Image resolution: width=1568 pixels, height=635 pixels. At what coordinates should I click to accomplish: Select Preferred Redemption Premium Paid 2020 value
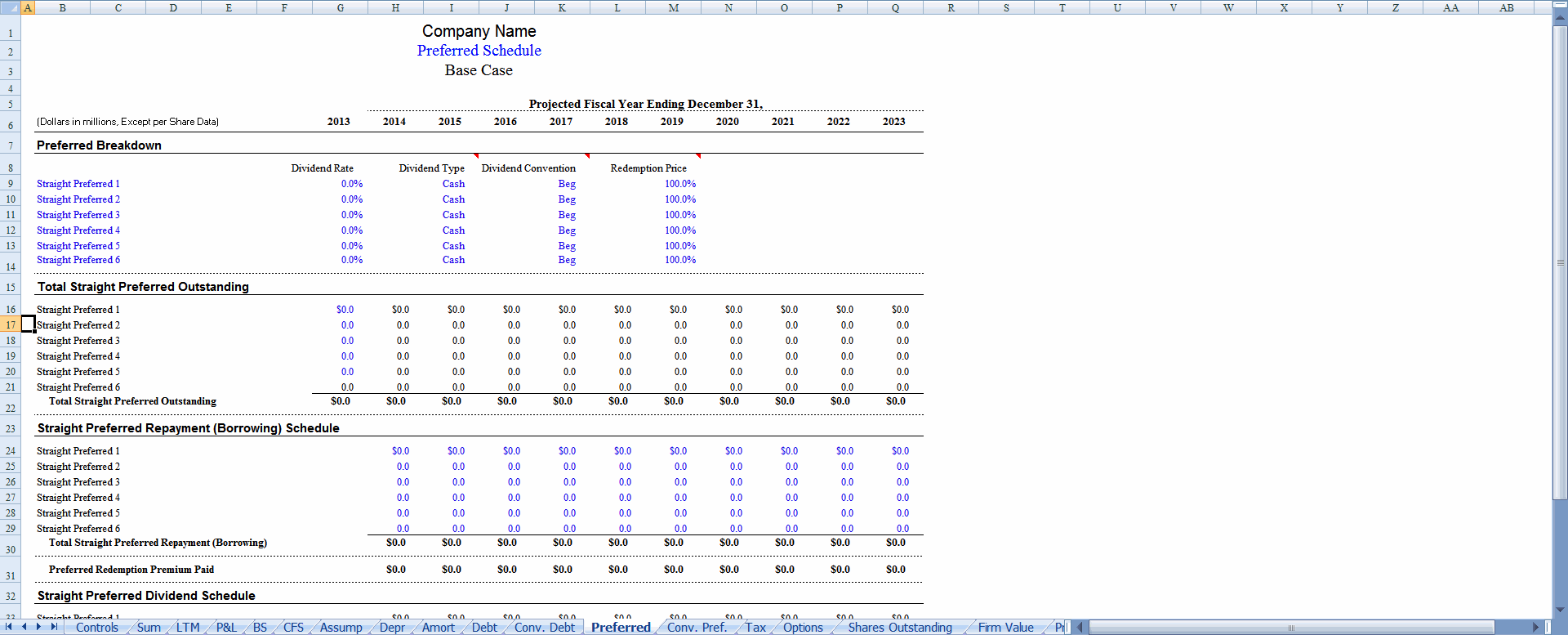coord(729,570)
